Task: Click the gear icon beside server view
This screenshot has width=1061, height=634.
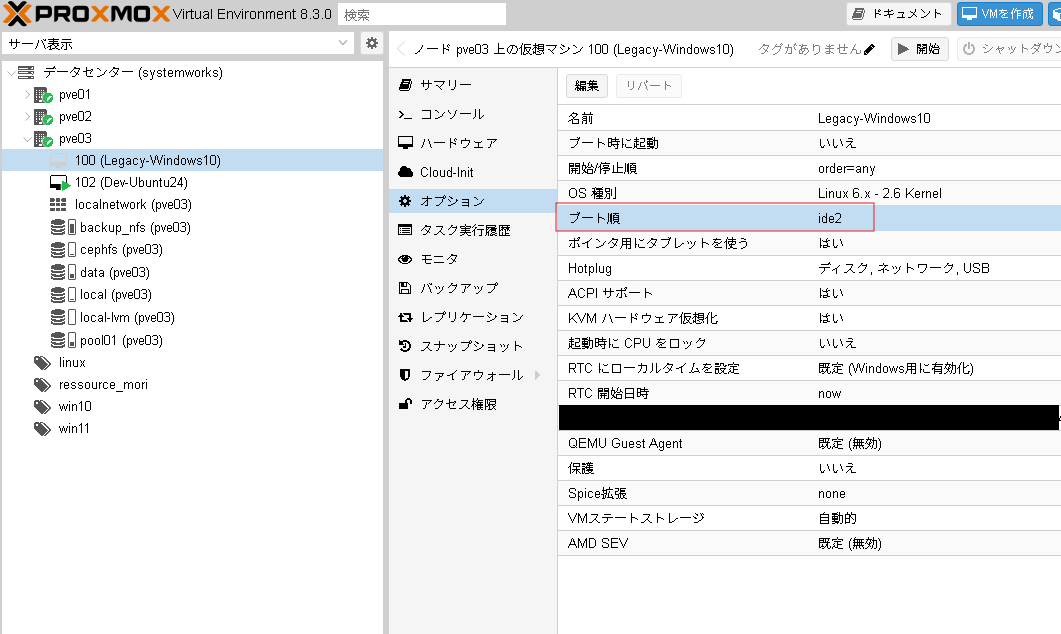Action: [371, 43]
